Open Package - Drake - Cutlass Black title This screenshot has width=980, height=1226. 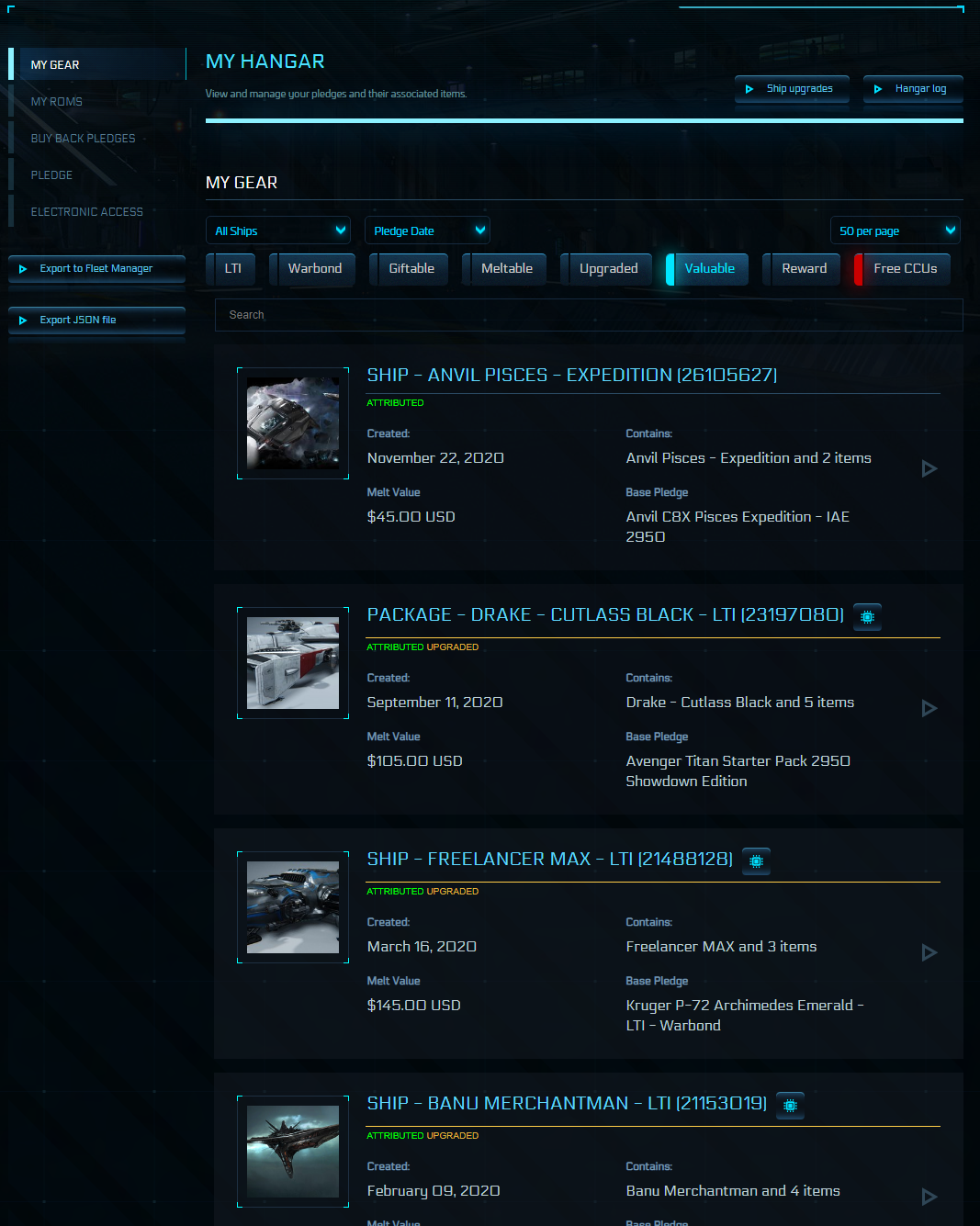605,614
